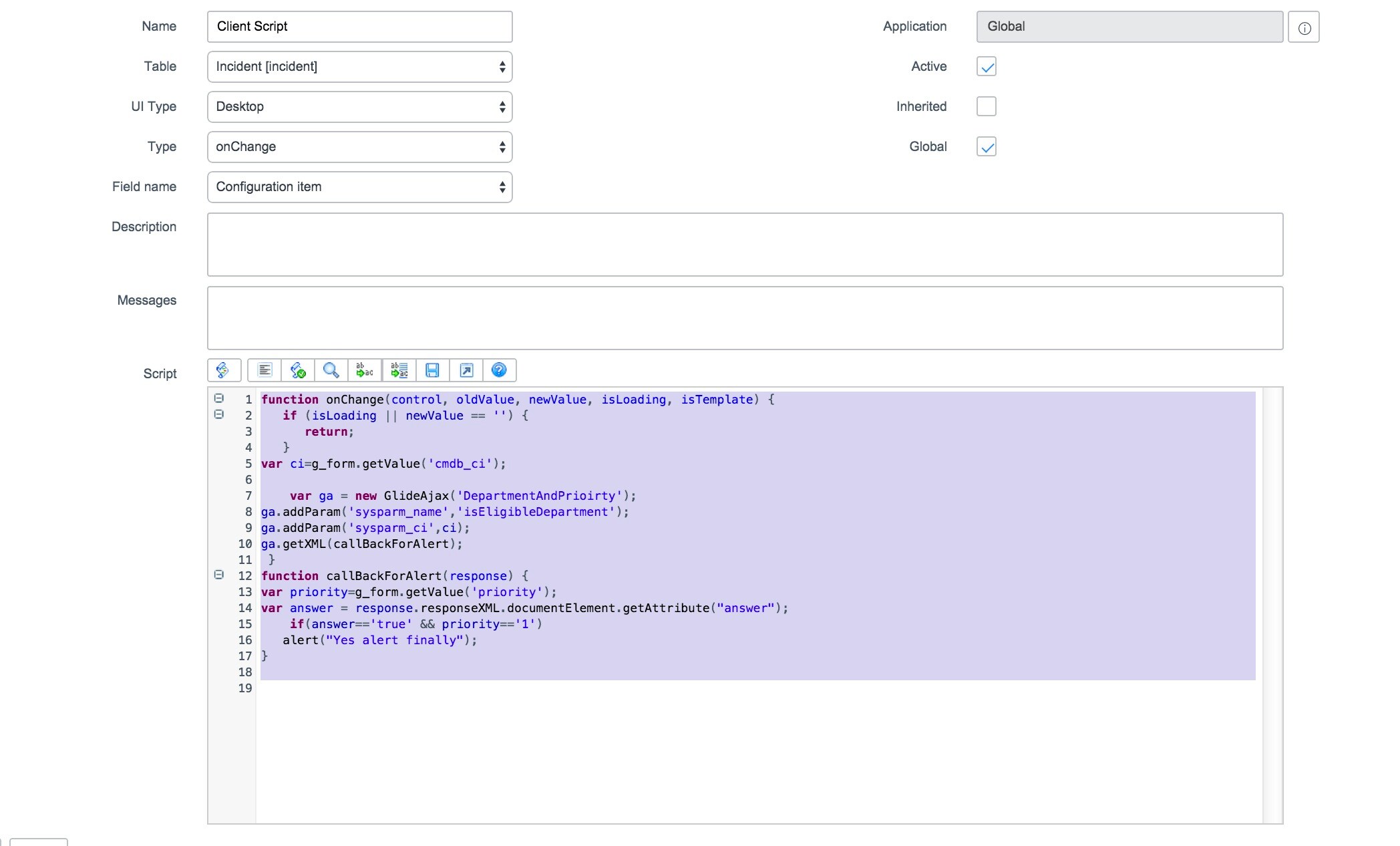The image size is (1400, 846).
Task: Toggle the Global checkbox
Action: click(x=986, y=146)
